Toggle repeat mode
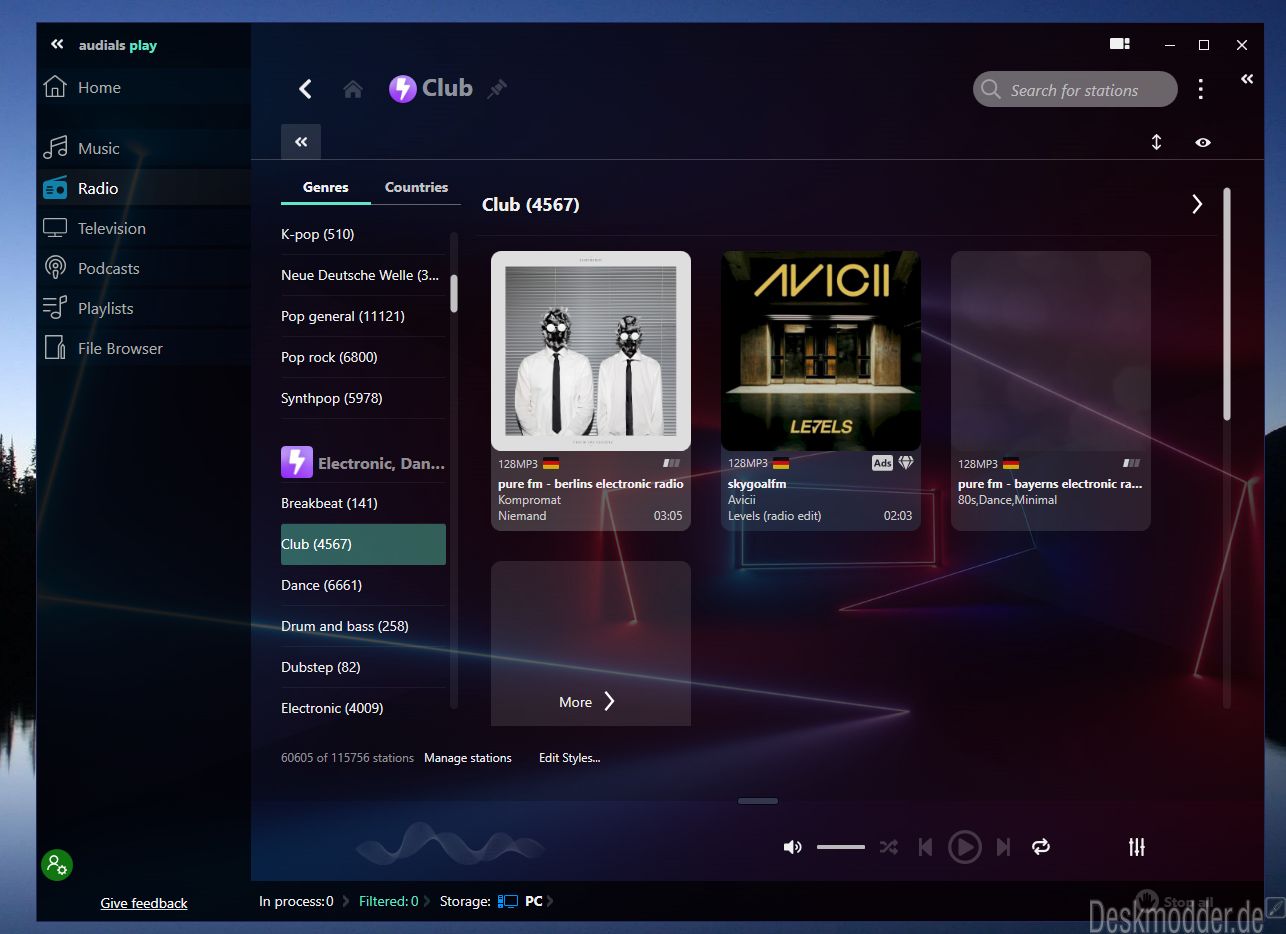Image resolution: width=1286 pixels, height=934 pixels. [x=1041, y=847]
